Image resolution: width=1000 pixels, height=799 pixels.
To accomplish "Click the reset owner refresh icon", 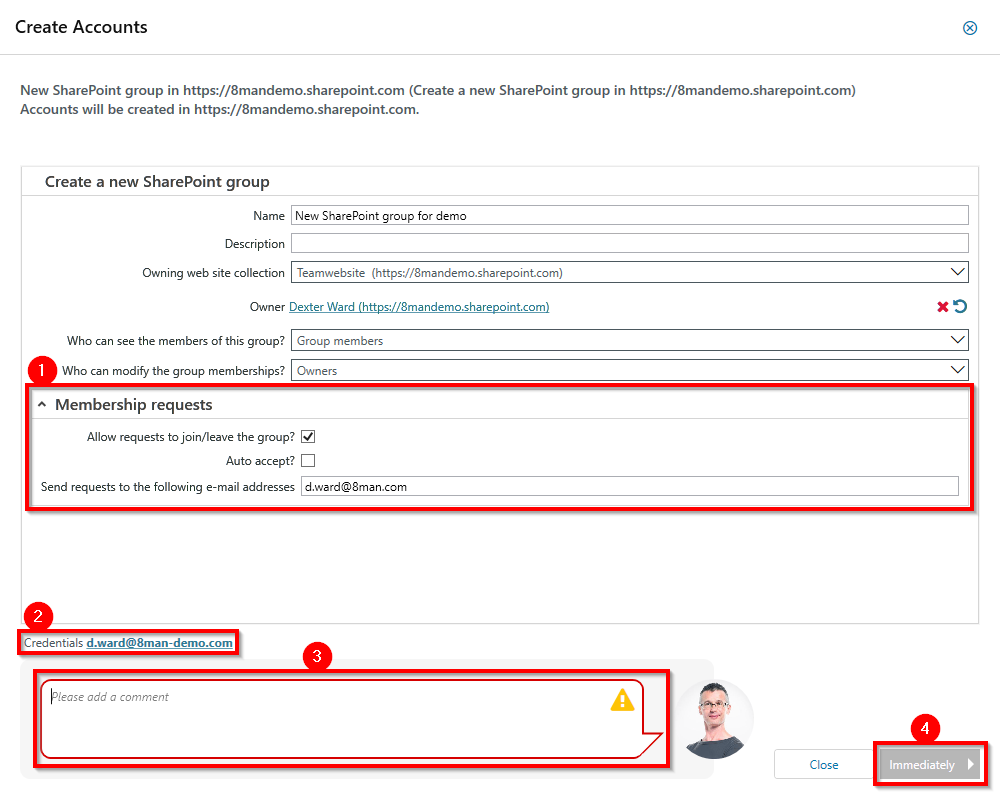I will coord(960,307).
